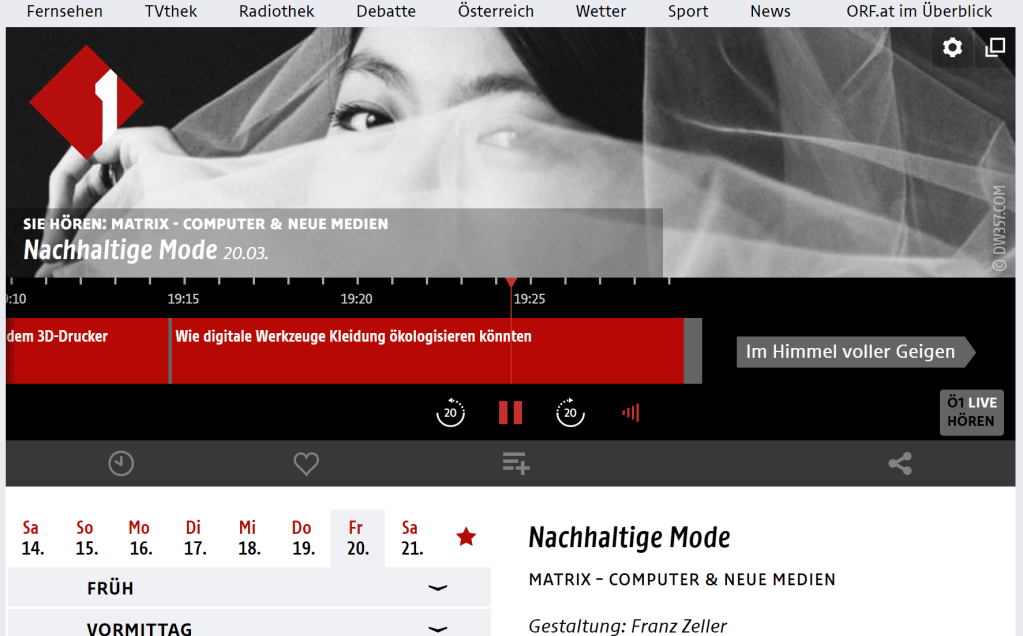Open the player settings gear icon

(952, 47)
